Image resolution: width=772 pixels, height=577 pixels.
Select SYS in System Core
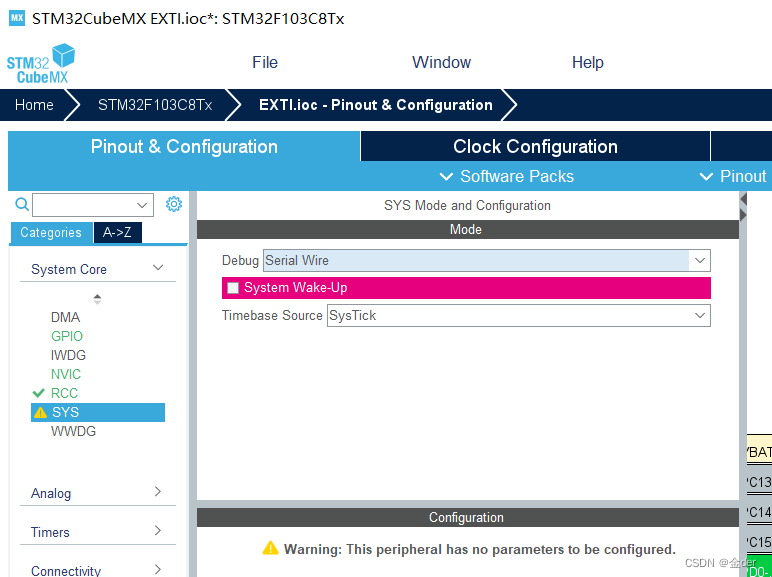click(97, 412)
